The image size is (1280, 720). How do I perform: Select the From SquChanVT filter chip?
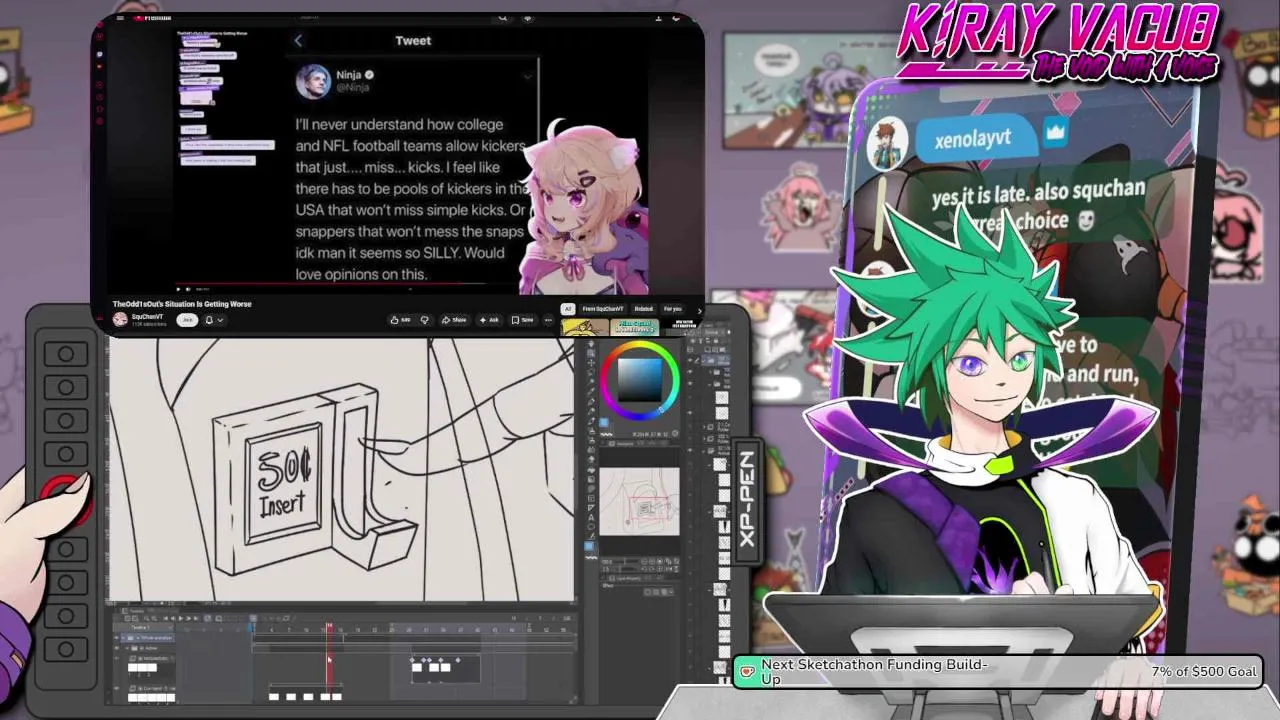(603, 309)
